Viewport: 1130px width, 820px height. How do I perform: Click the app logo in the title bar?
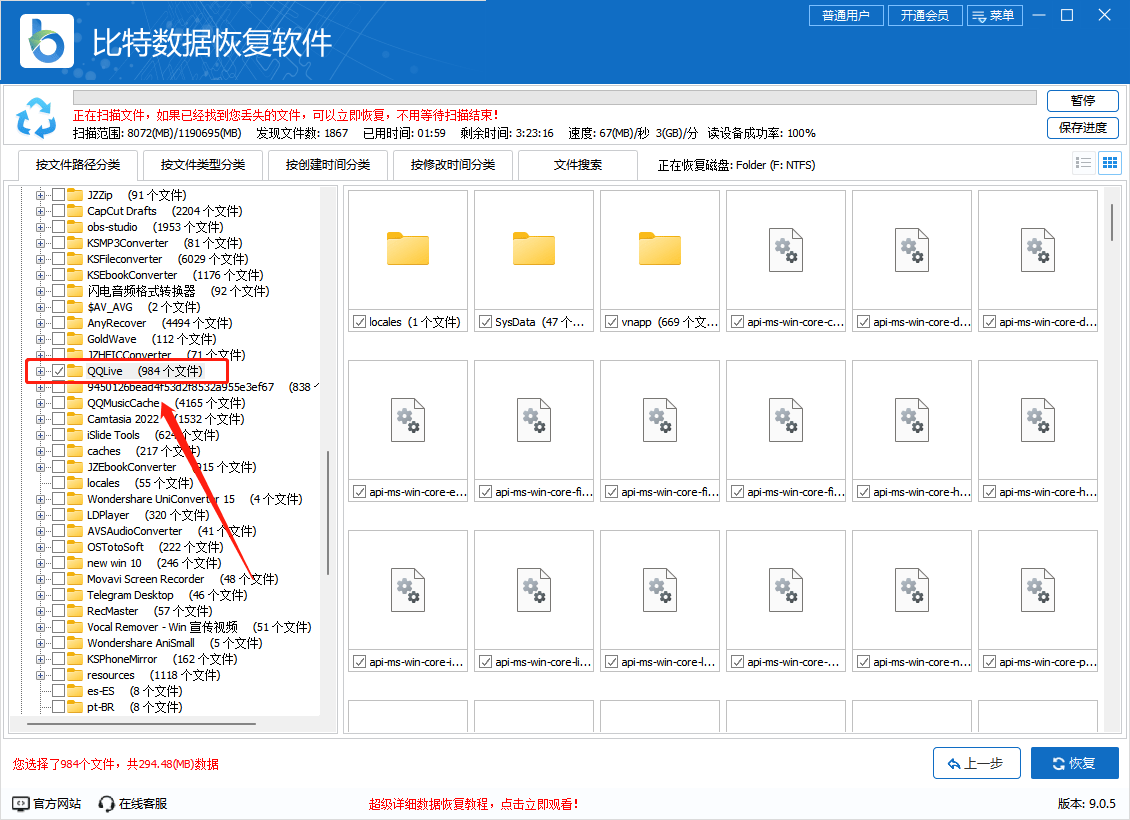47,41
